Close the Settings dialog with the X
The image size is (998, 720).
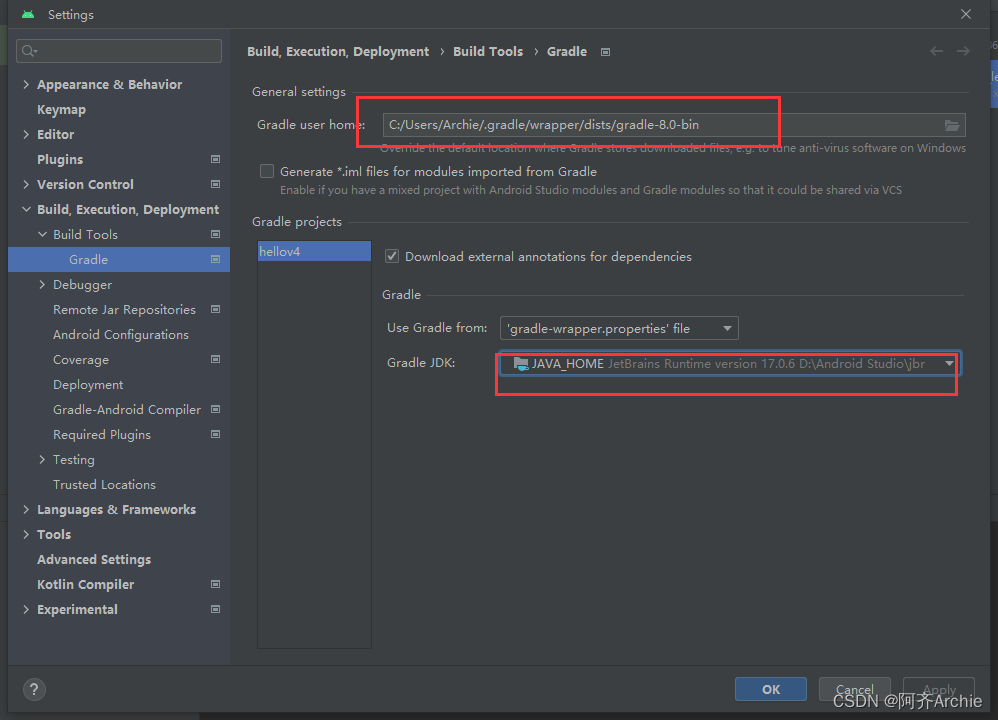click(x=966, y=14)
